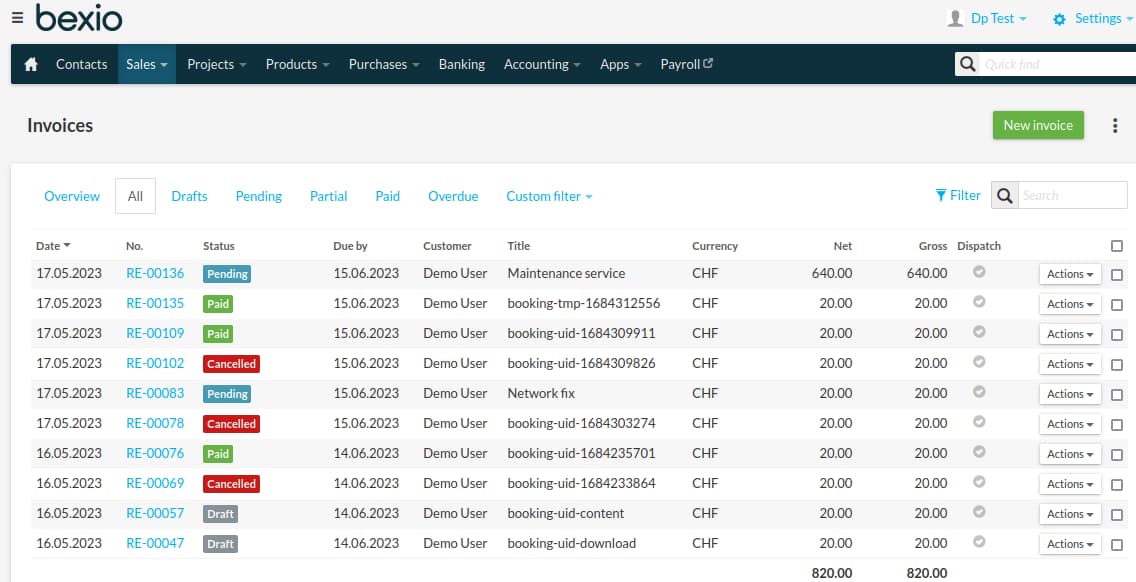
Task: Sort table by the Date column header
Action: point(53,246)
